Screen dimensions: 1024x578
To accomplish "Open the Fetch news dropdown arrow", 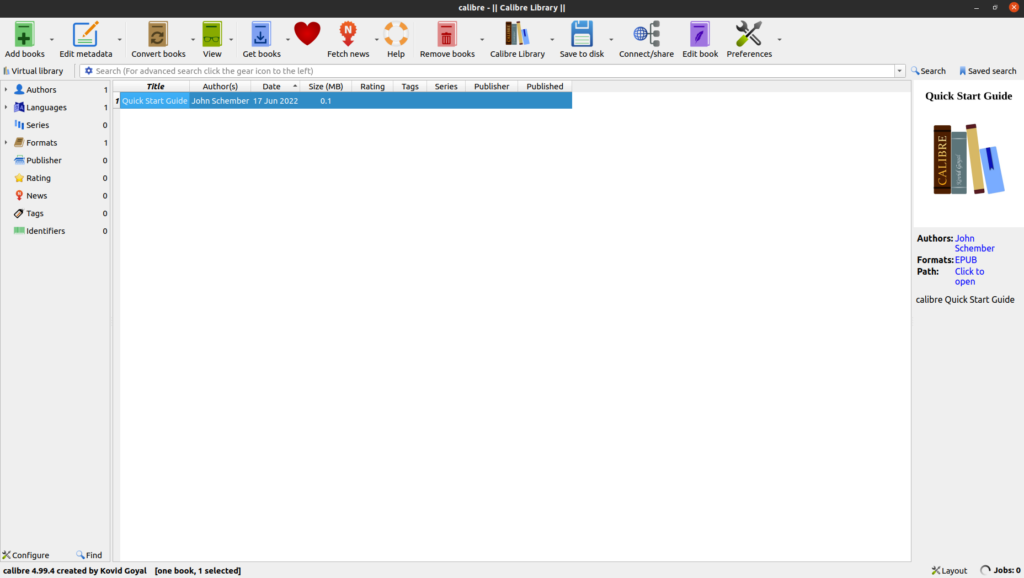I will [x=376, y=39].
